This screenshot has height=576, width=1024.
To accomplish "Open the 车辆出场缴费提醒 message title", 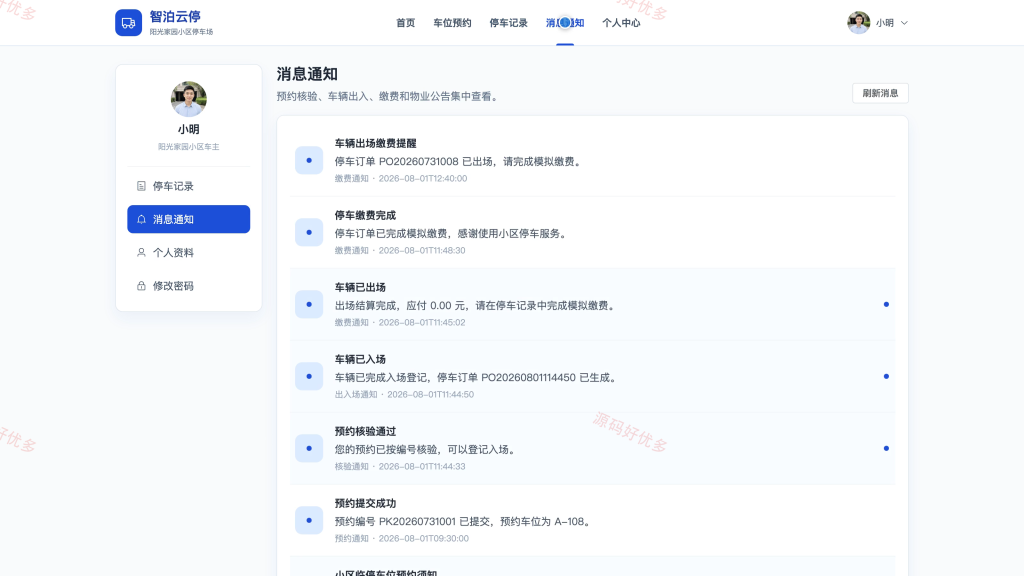I will point(376,144).
